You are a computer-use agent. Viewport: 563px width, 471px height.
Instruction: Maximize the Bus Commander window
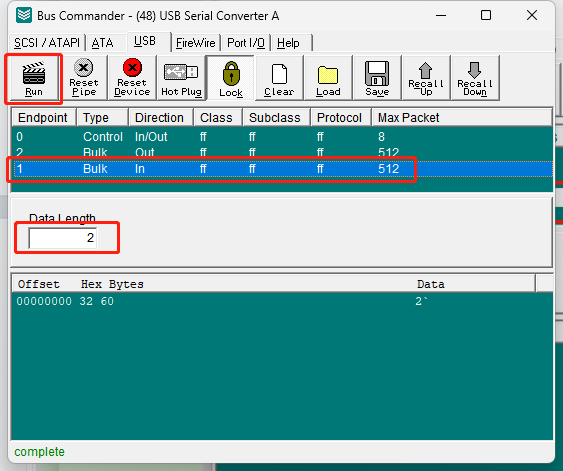pyautogui.click(x=486, y=15)
